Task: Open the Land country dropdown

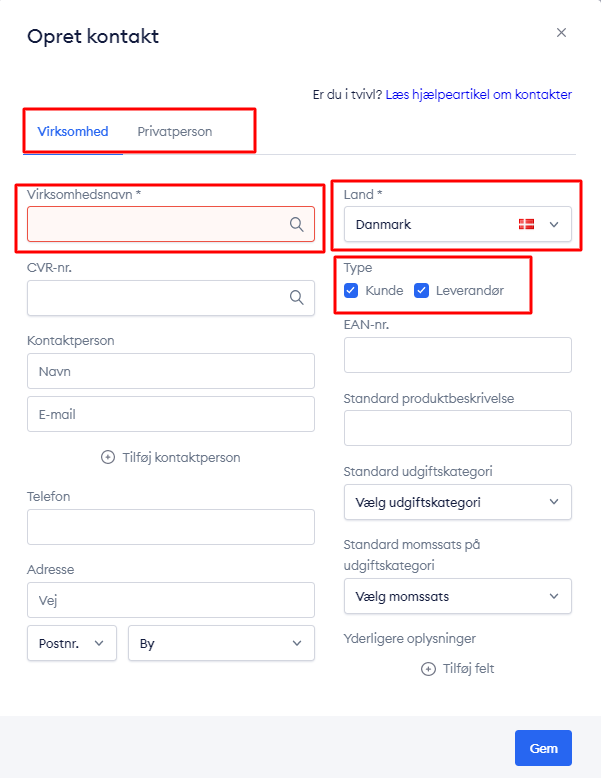Action: 458,224
